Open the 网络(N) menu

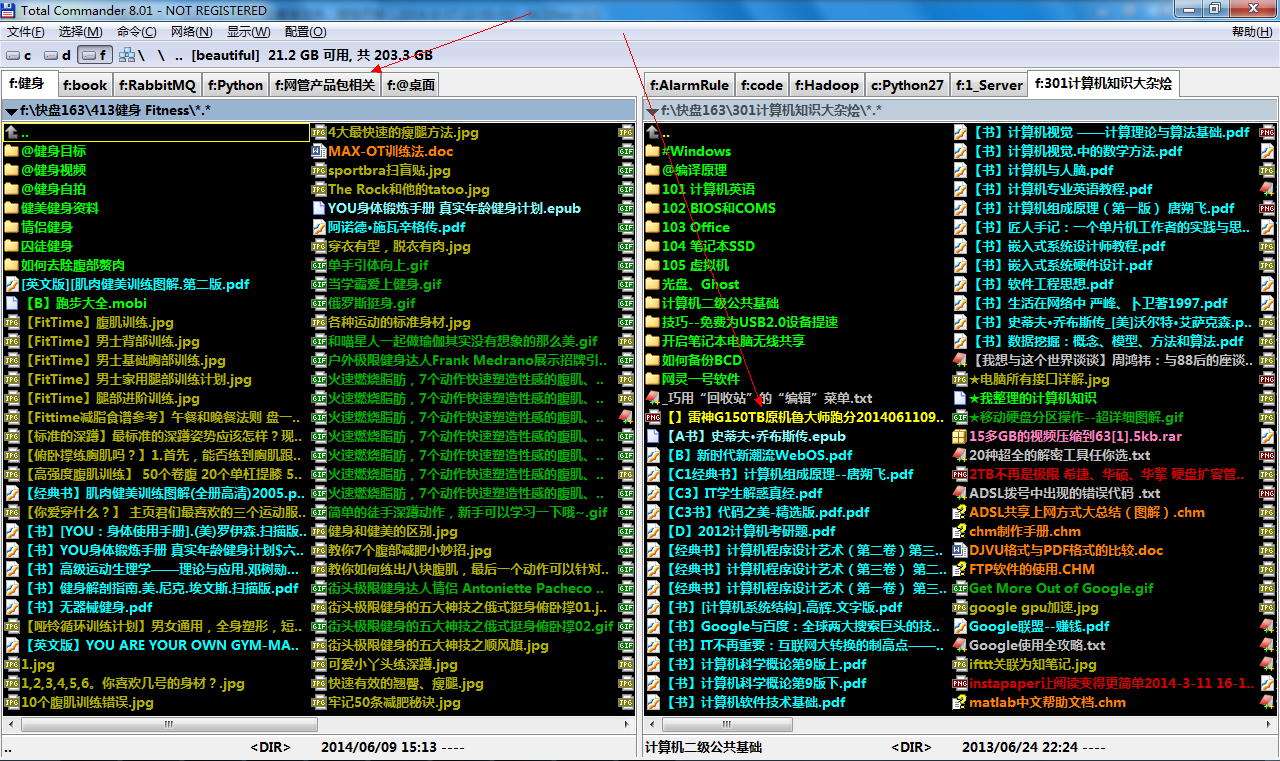[x=190, y=32]
